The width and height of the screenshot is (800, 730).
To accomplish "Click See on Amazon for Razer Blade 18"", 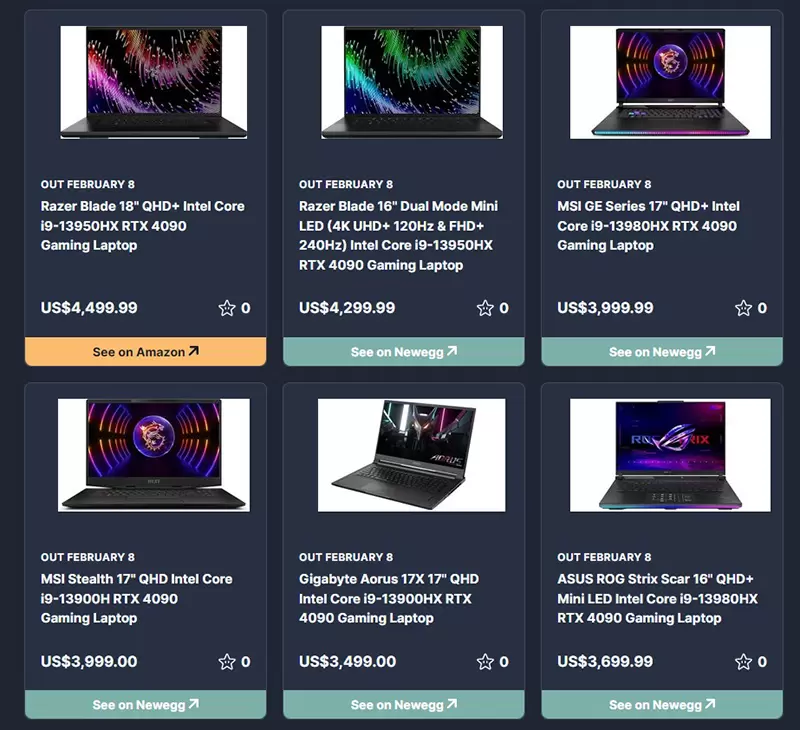I will (x=145, y=351).
